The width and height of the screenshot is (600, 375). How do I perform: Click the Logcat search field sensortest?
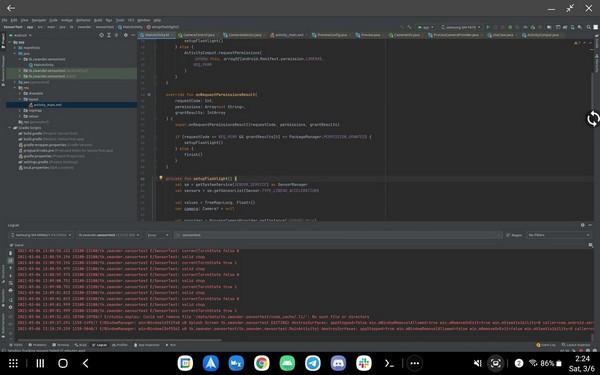point(338,235)
